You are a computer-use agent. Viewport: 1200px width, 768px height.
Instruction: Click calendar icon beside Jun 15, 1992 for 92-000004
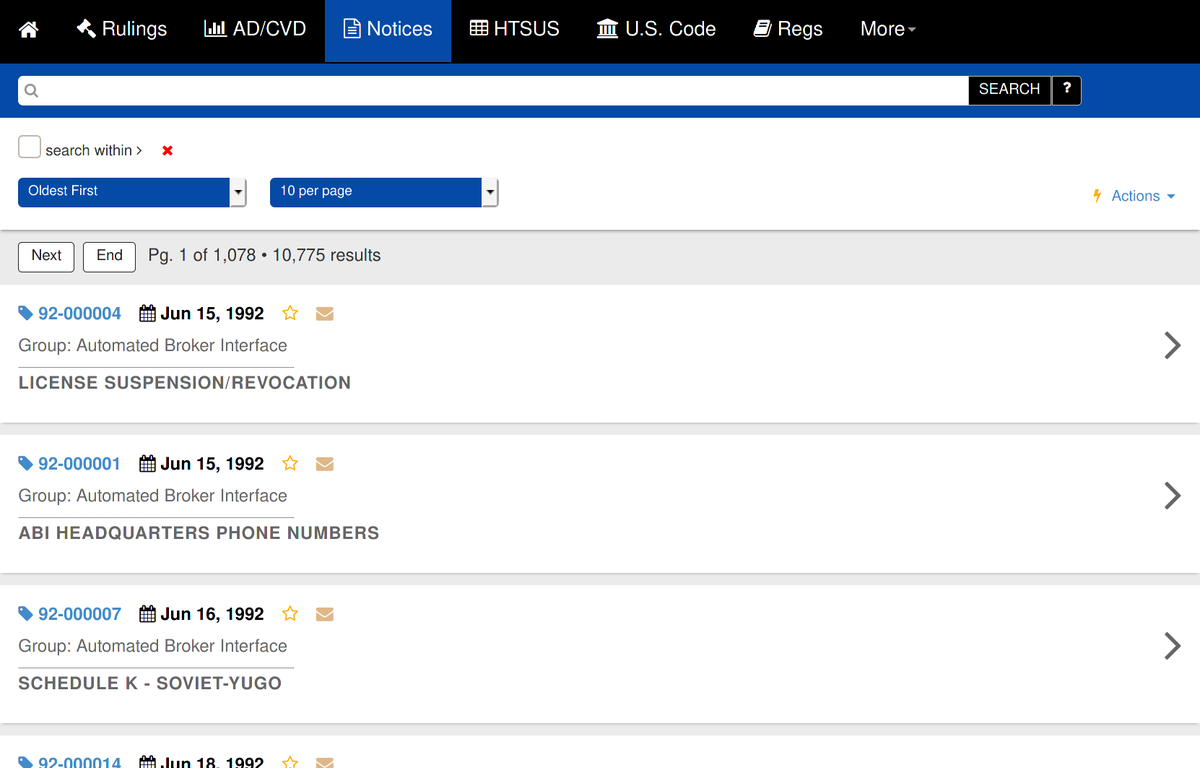[x=147, y=314]
